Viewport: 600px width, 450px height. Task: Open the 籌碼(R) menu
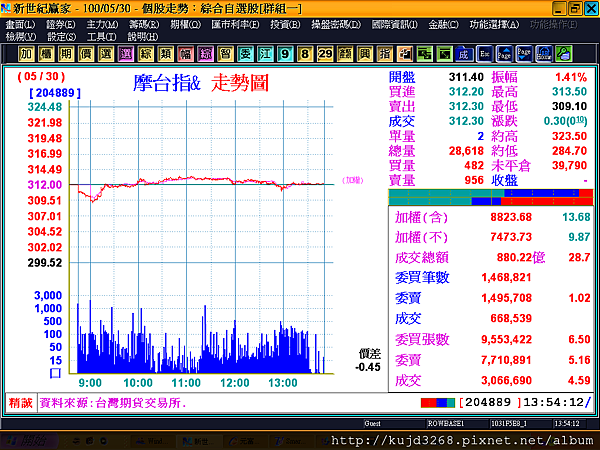(144, 25)
